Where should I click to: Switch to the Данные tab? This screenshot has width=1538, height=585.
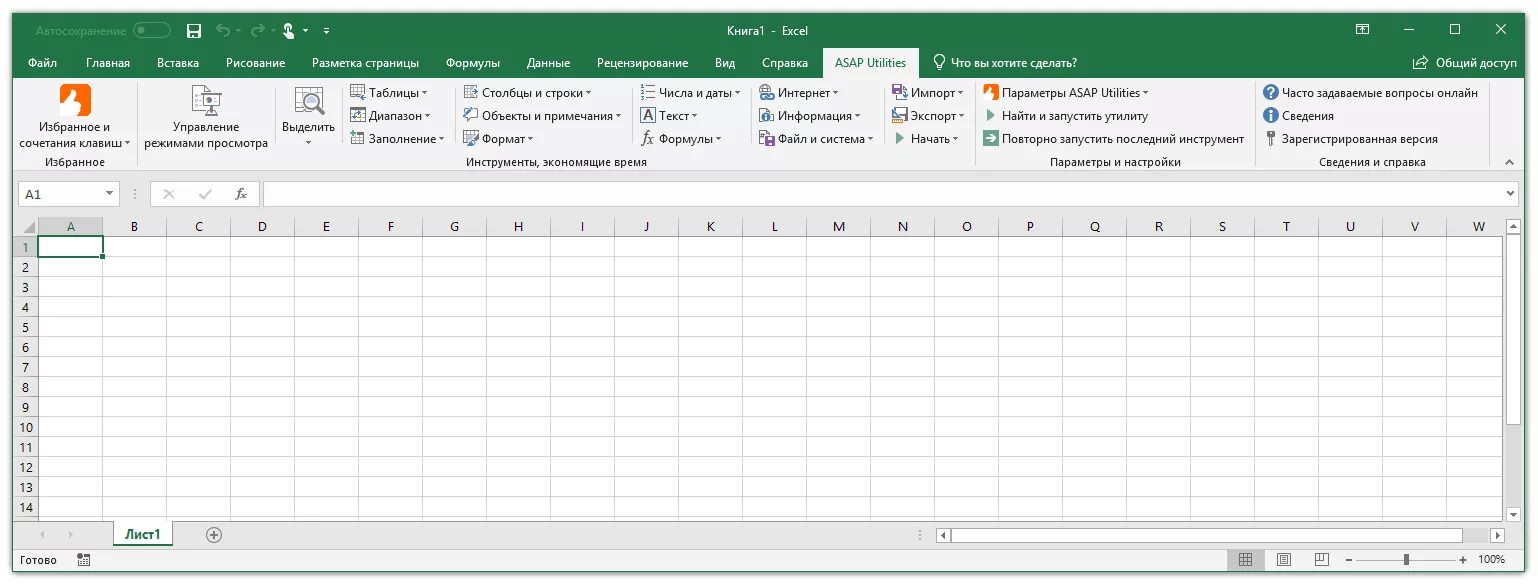(x=548, y=63)
